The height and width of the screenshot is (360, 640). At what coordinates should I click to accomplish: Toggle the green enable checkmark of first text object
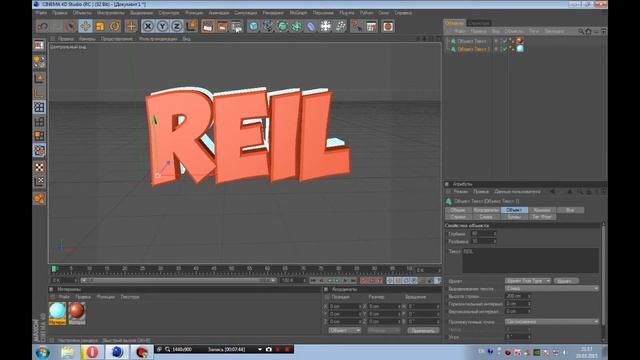(504, 41)
